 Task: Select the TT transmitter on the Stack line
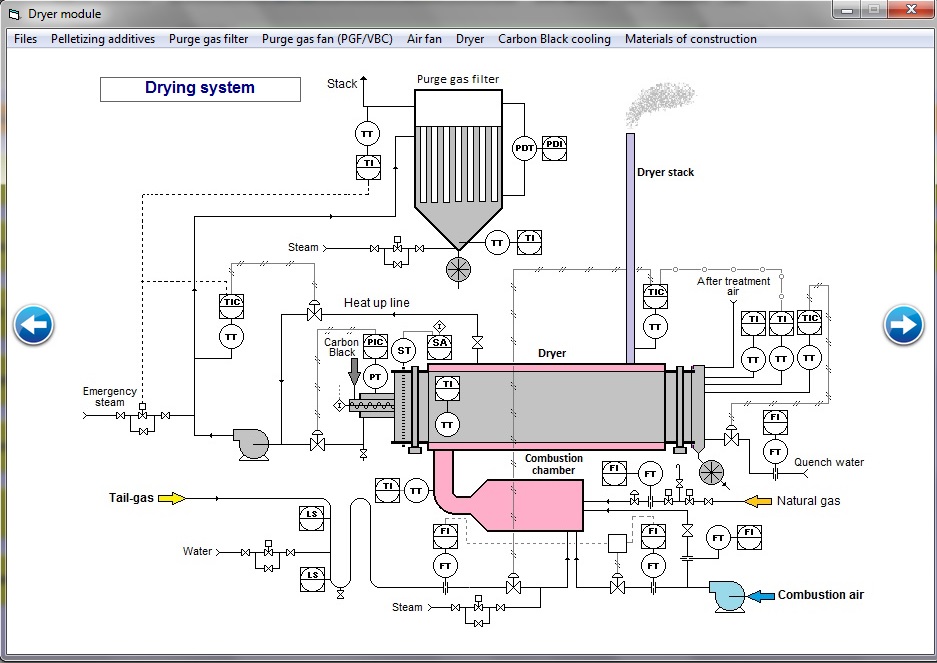(367, 134)
